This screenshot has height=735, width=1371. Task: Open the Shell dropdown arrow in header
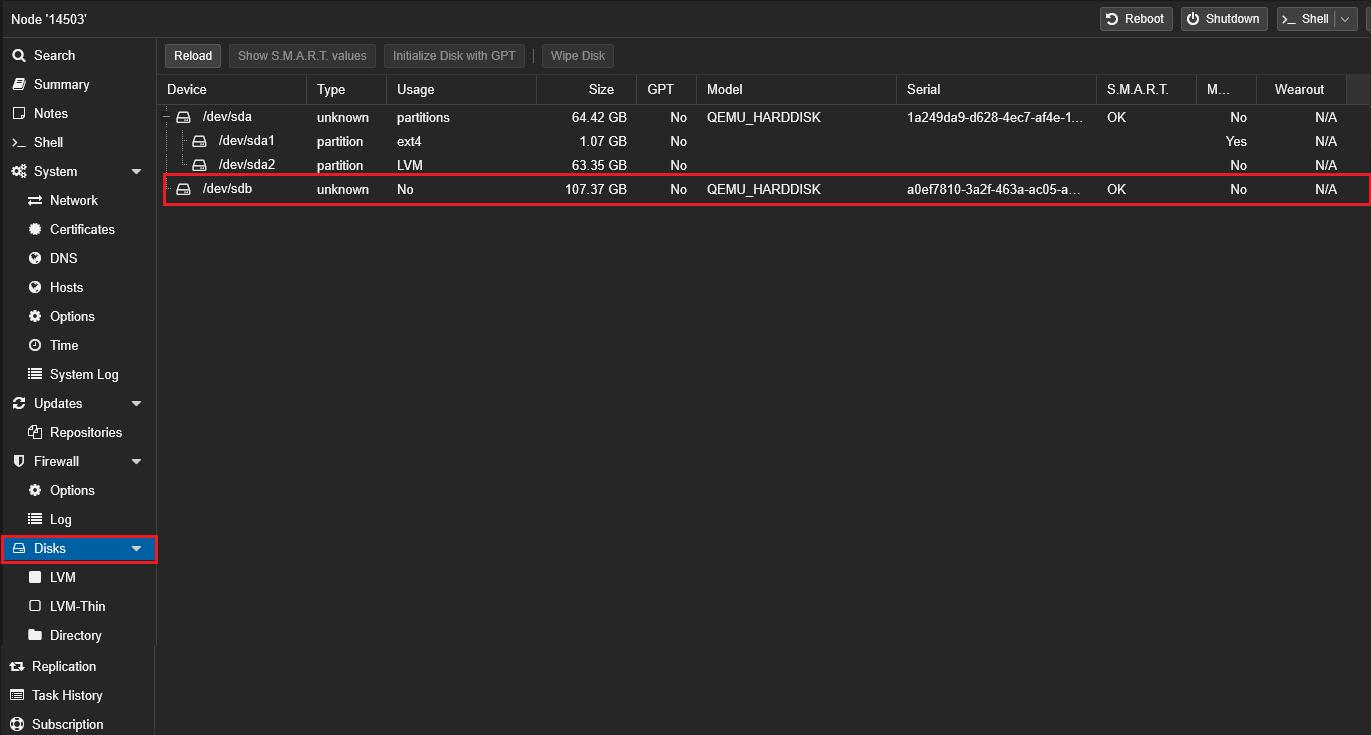click(x=1345, y=19)
